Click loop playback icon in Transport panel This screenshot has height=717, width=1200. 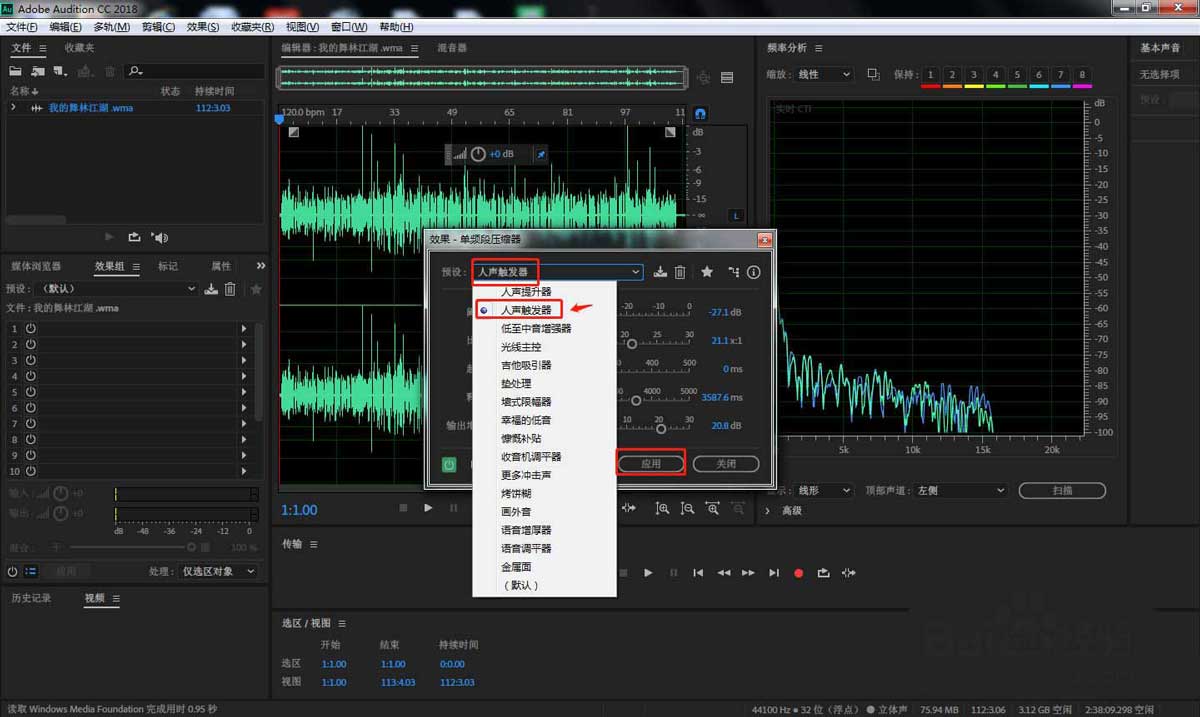pyautogui.click(x=823, y=573)
